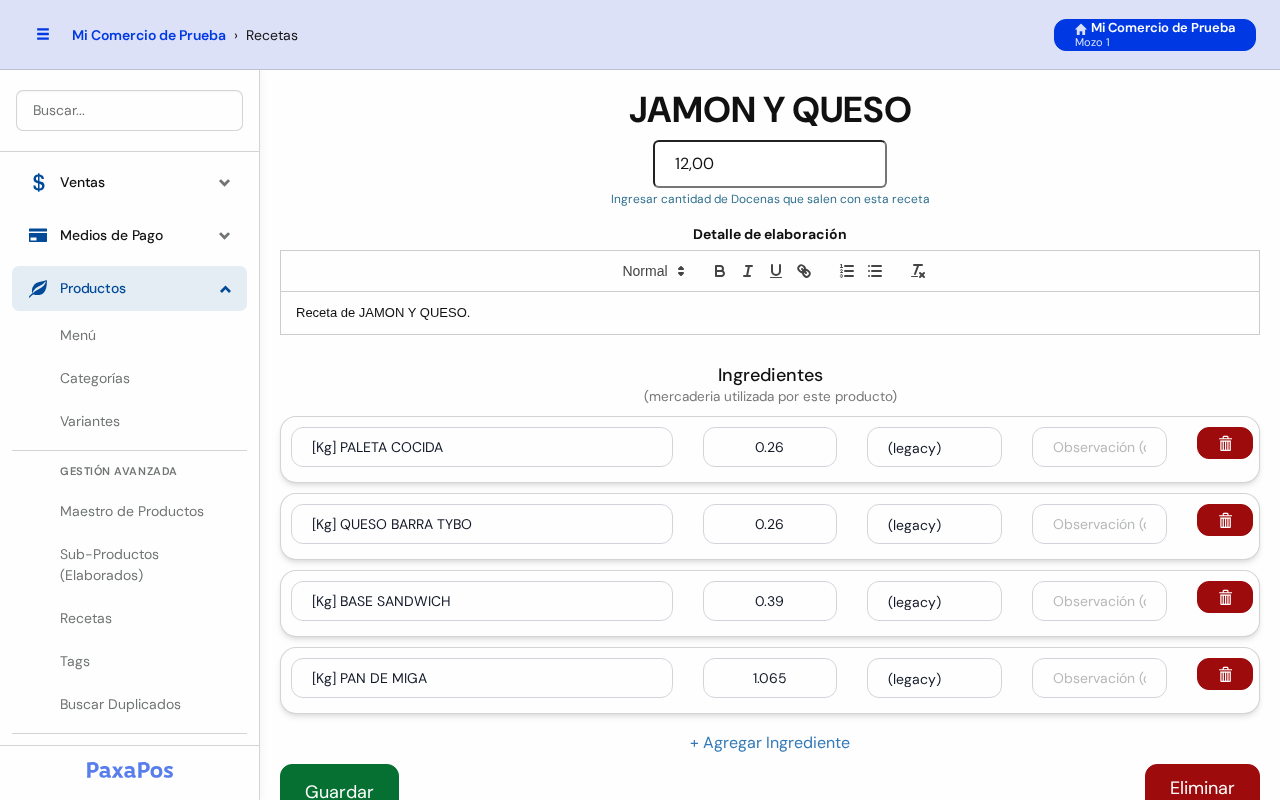Viewport: 1280px width, 800px height.
Task: Create a numbered list in editor
Action: [847, 271]
